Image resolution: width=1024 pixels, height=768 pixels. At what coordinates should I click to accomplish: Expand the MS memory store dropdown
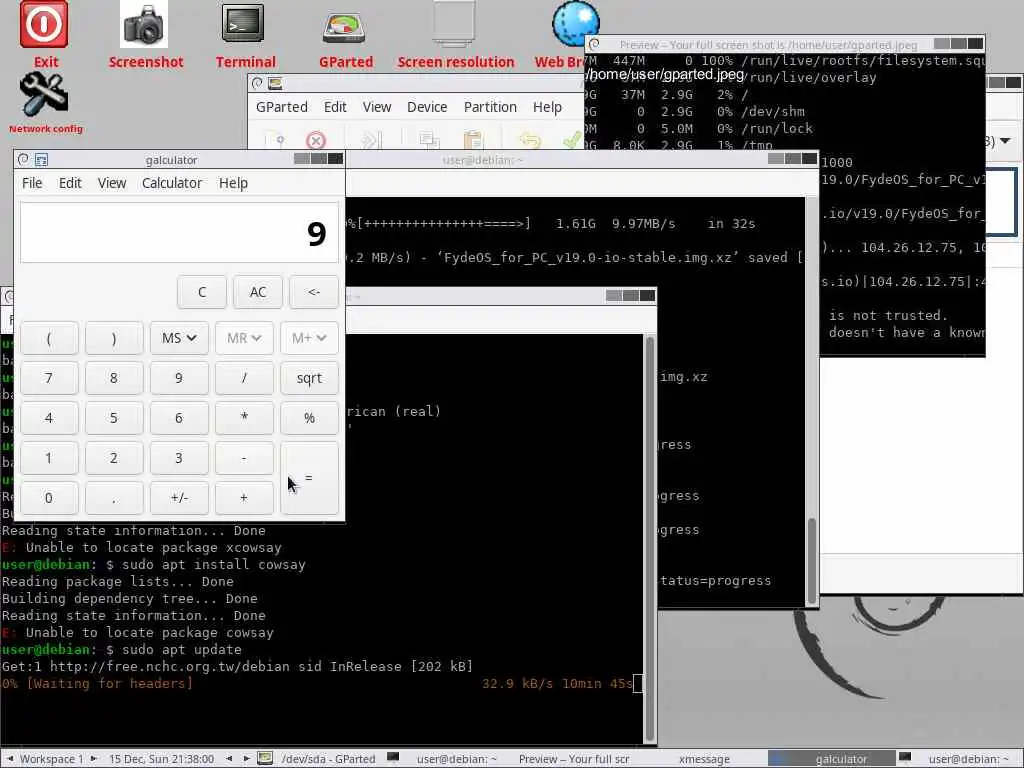(179, 338)
